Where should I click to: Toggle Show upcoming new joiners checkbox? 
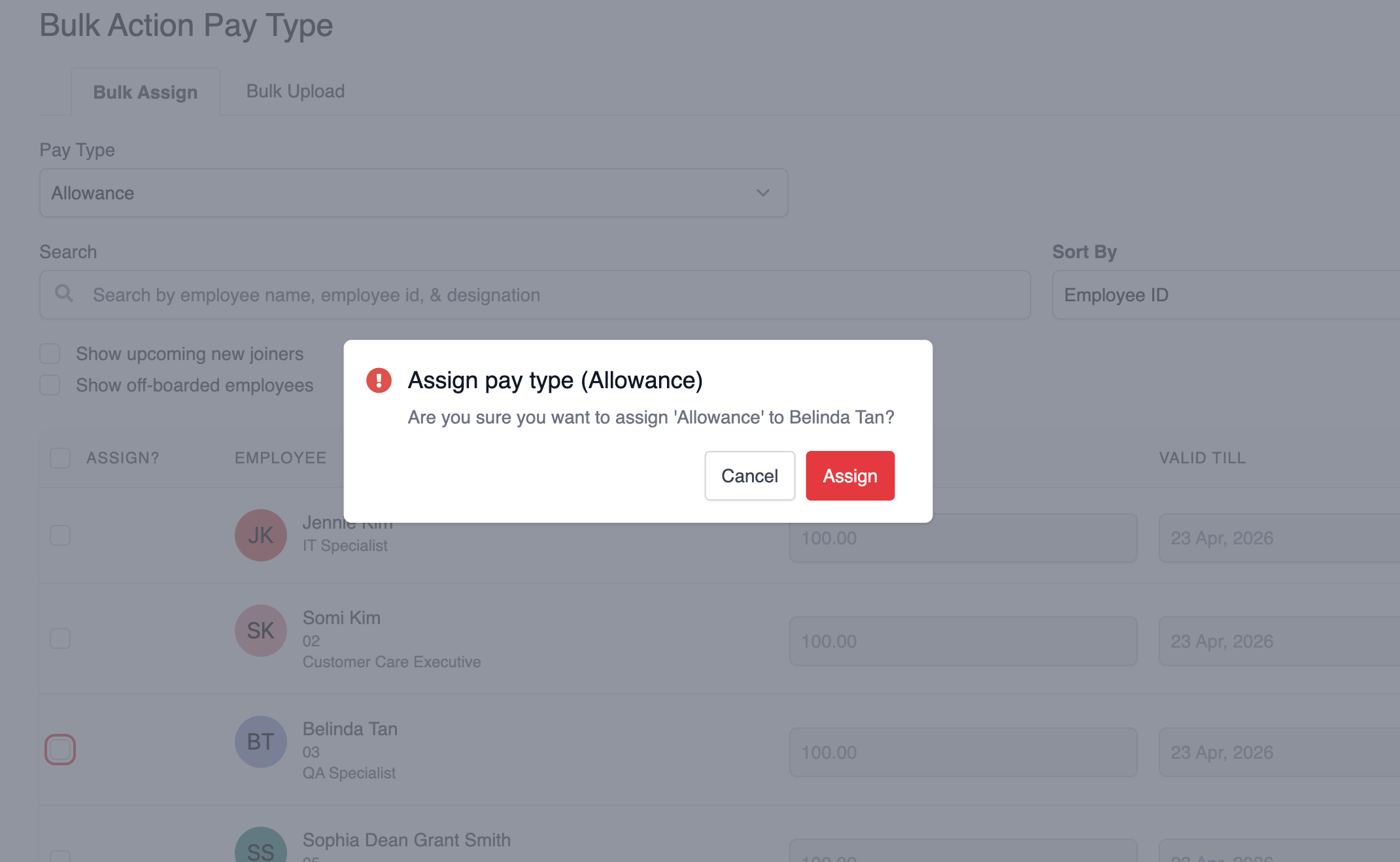(50, 354)
